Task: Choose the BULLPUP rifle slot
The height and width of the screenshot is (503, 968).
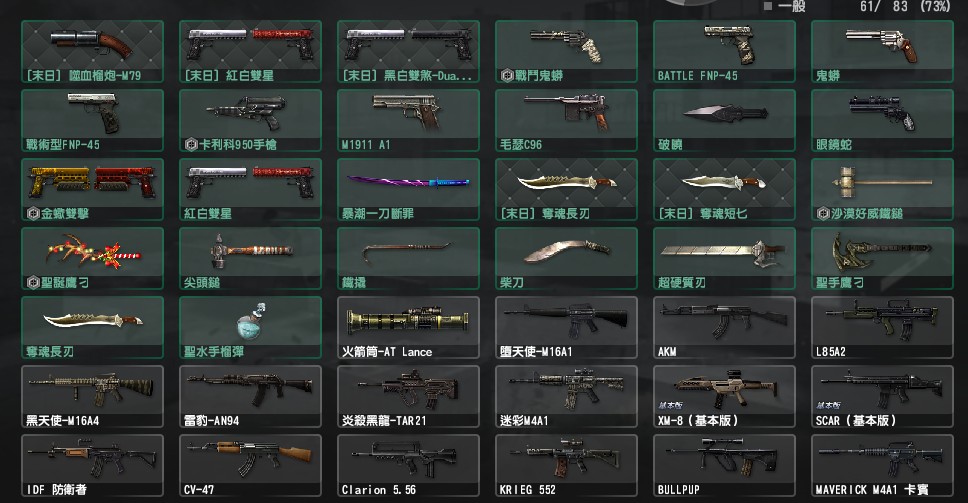Action: (724, 466)
